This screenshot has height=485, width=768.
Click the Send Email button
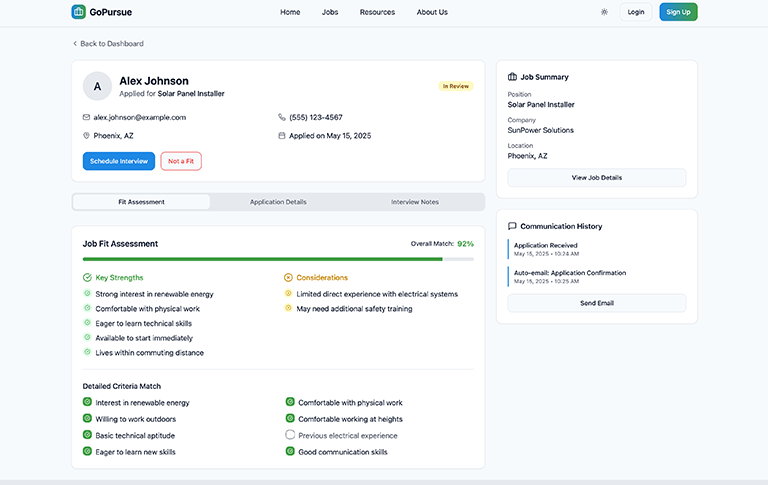click(x=597, y=303)
